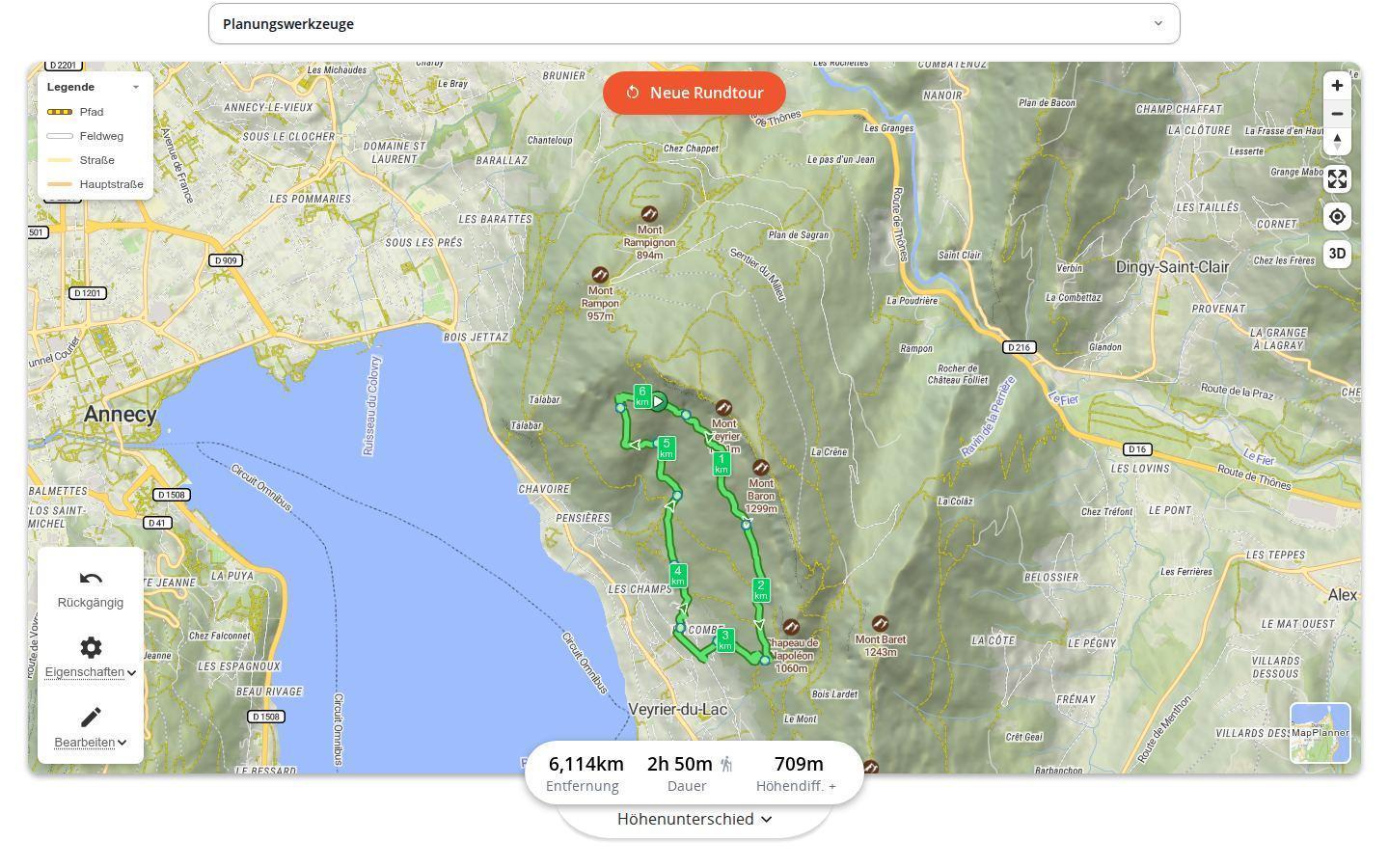Click the Rückgängig undo icon
The height and width of the screenshot is (868, 1389).
pos(91,579)
